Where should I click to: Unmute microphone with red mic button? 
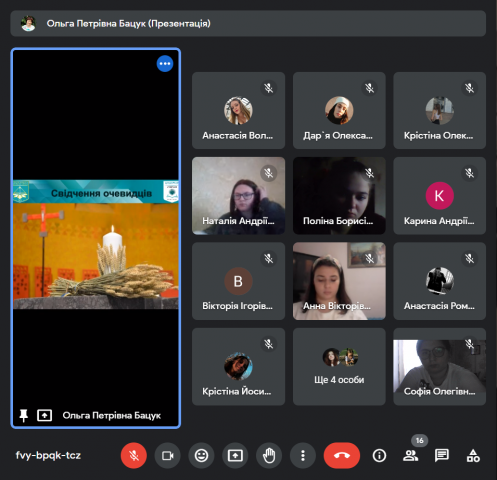(x=134, y=455)
